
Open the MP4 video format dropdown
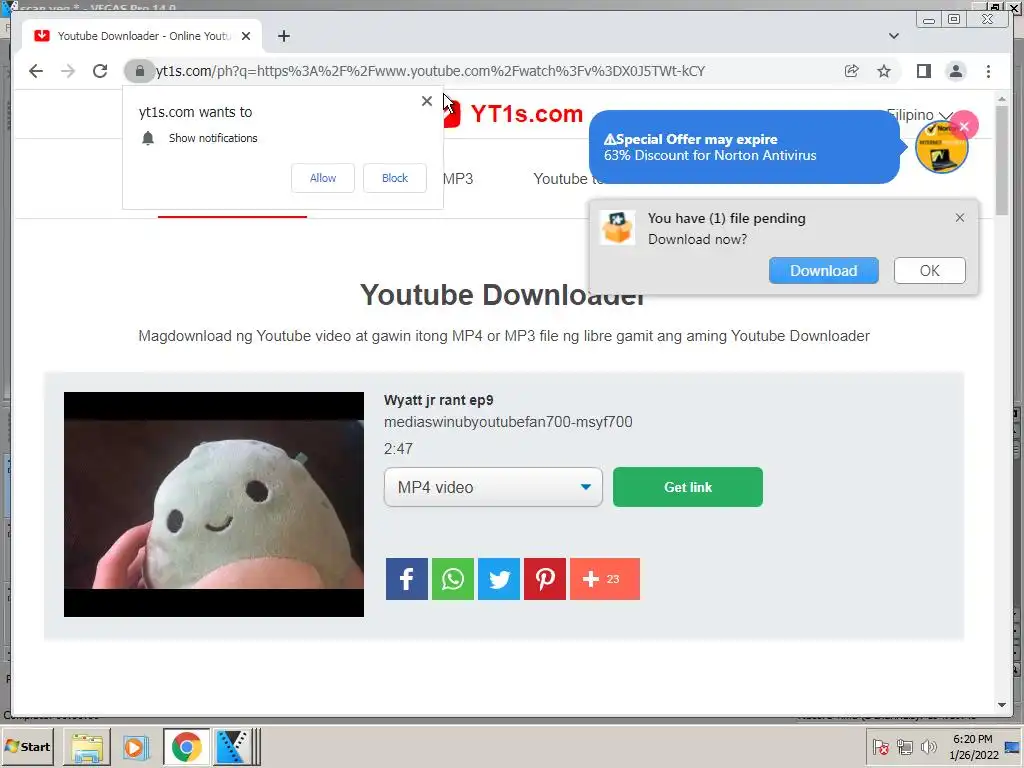coord(493,487)
